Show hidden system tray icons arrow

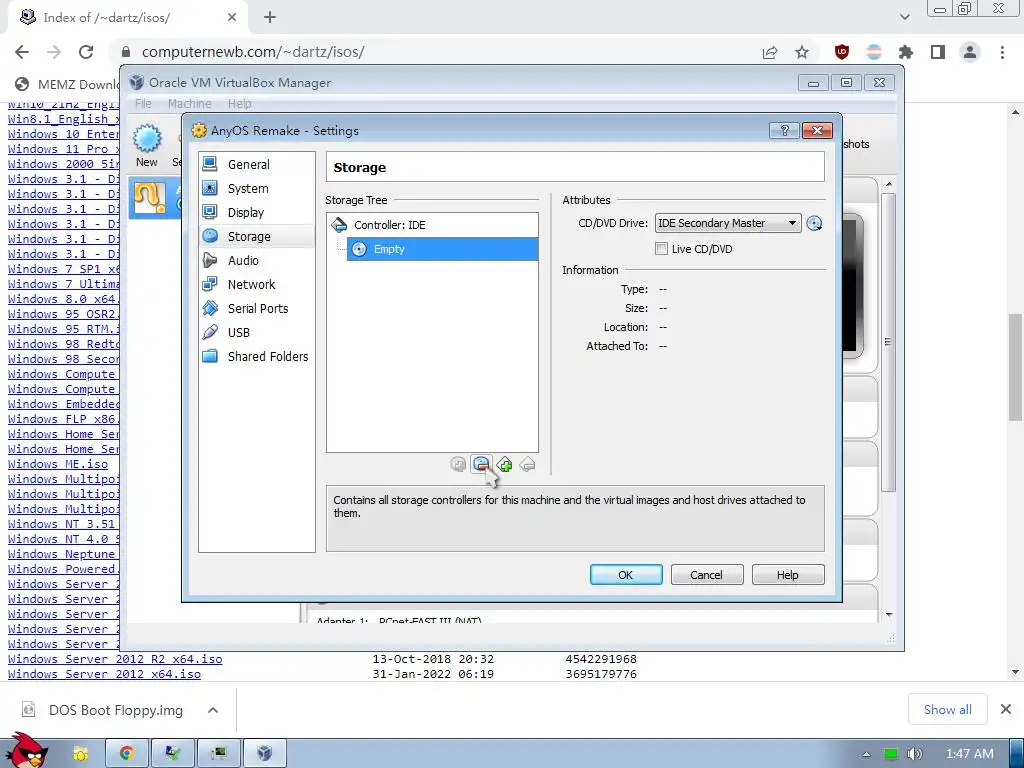tap(867, 754)
